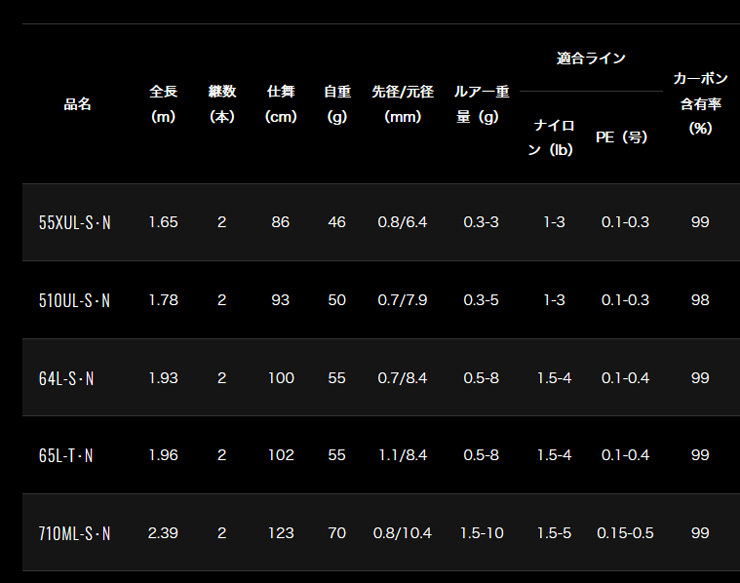
Task: Click the カーボン含有率 (%) header
Action: point(700,103)
